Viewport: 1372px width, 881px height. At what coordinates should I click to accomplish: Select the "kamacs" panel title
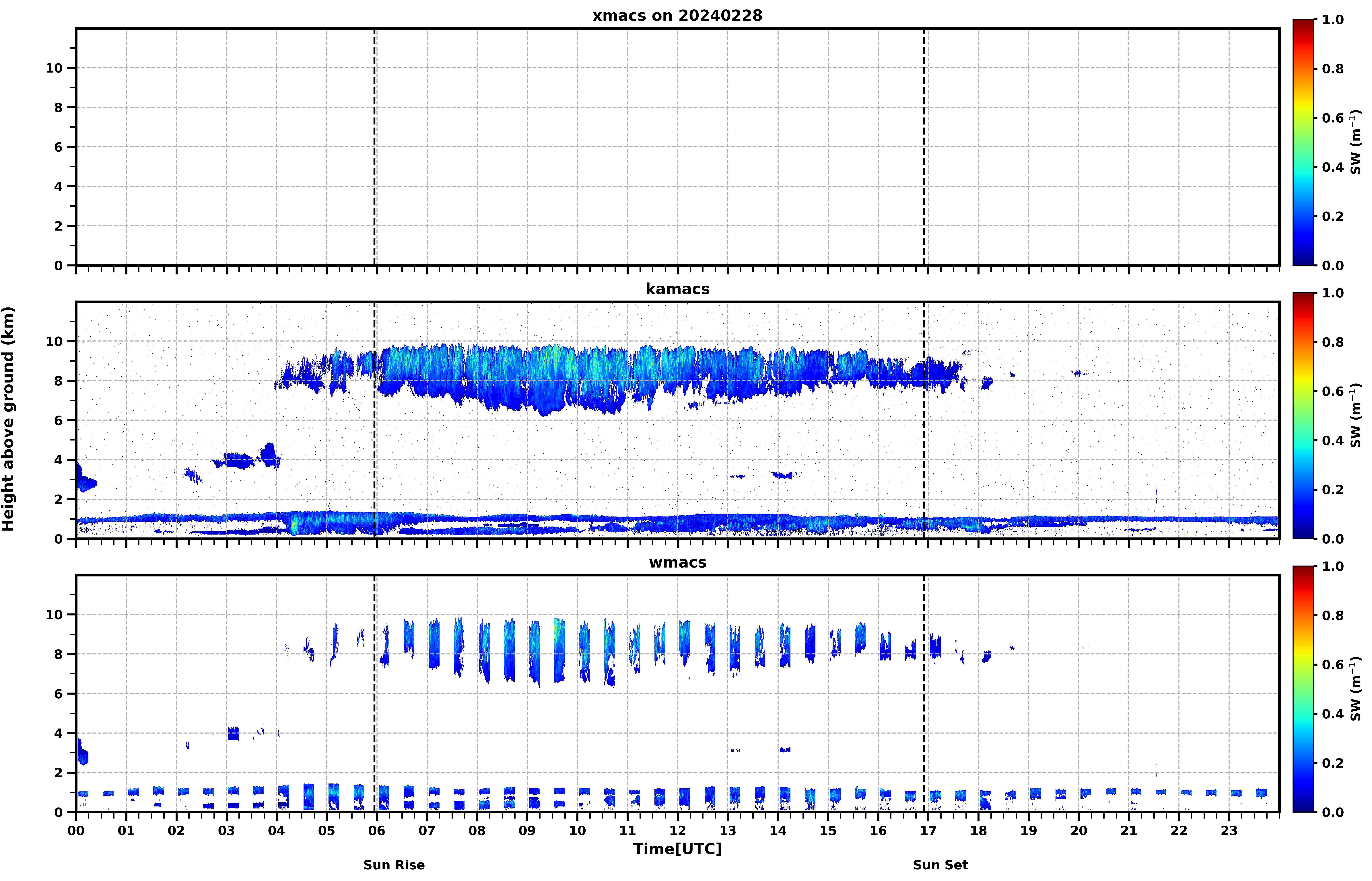(677, 289)
